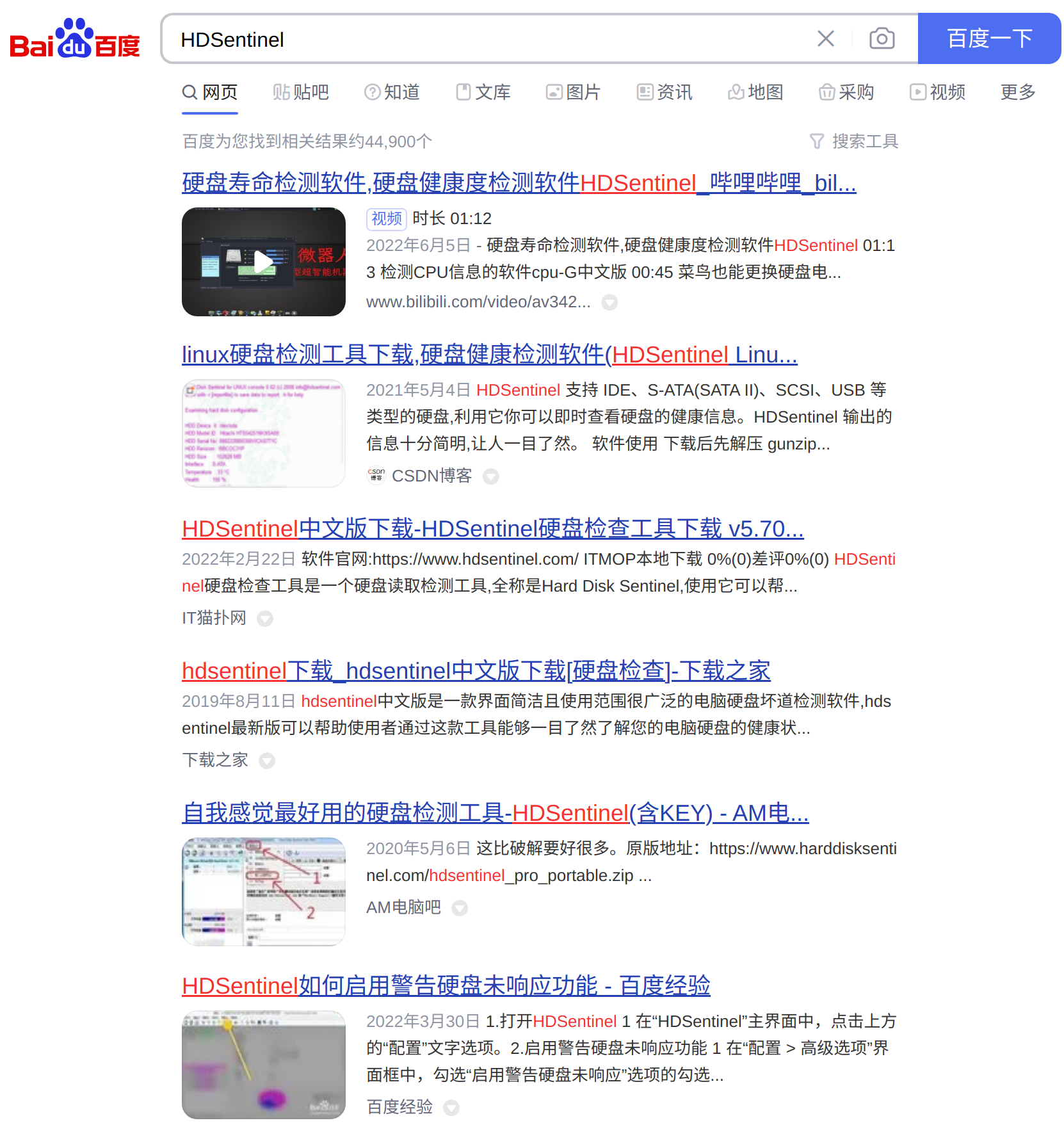Click the 百度一下 search button
The width and height of the screenshot is (1064, 1132).
click(x=989, y=38)
